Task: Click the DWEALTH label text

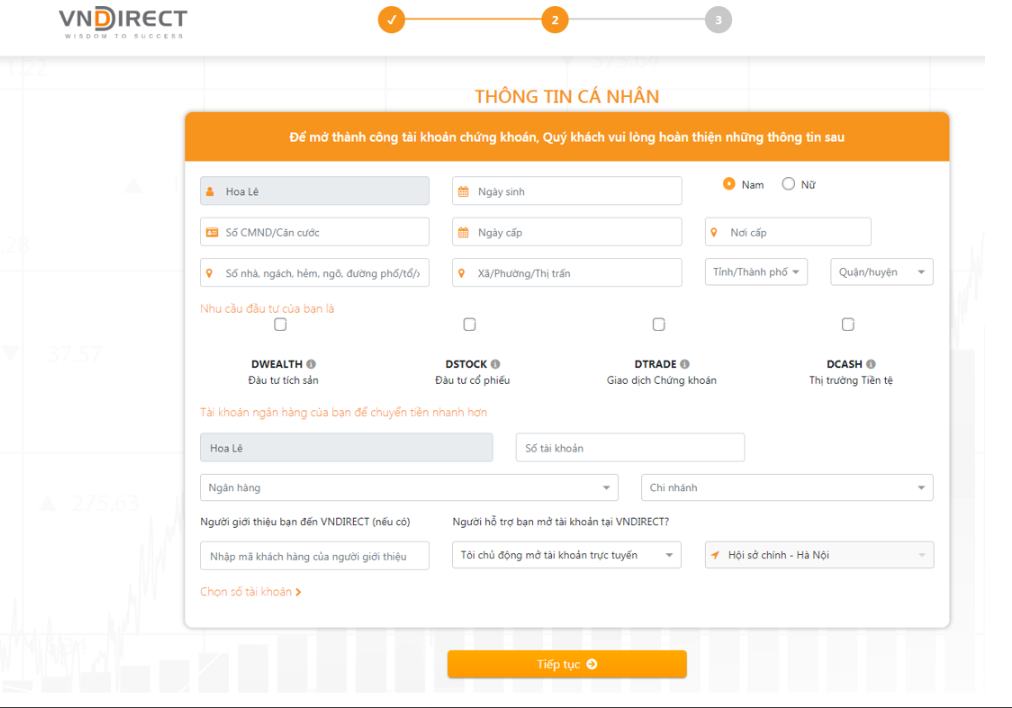Action: click(277, 364)
